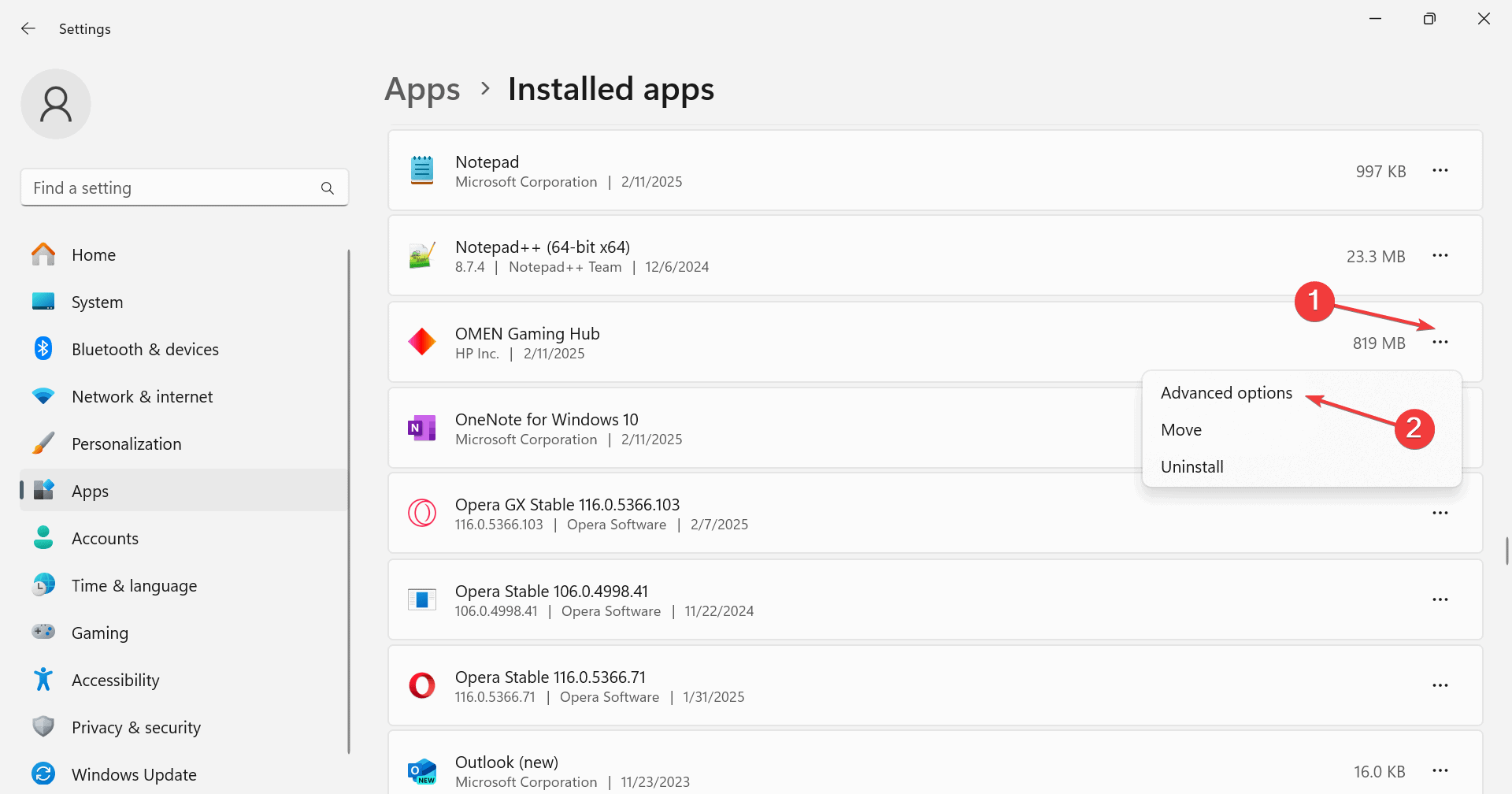1512x794 pixels.
Task: Click the OMEN Gaming Hub title
Action: [x=527, y=334]
